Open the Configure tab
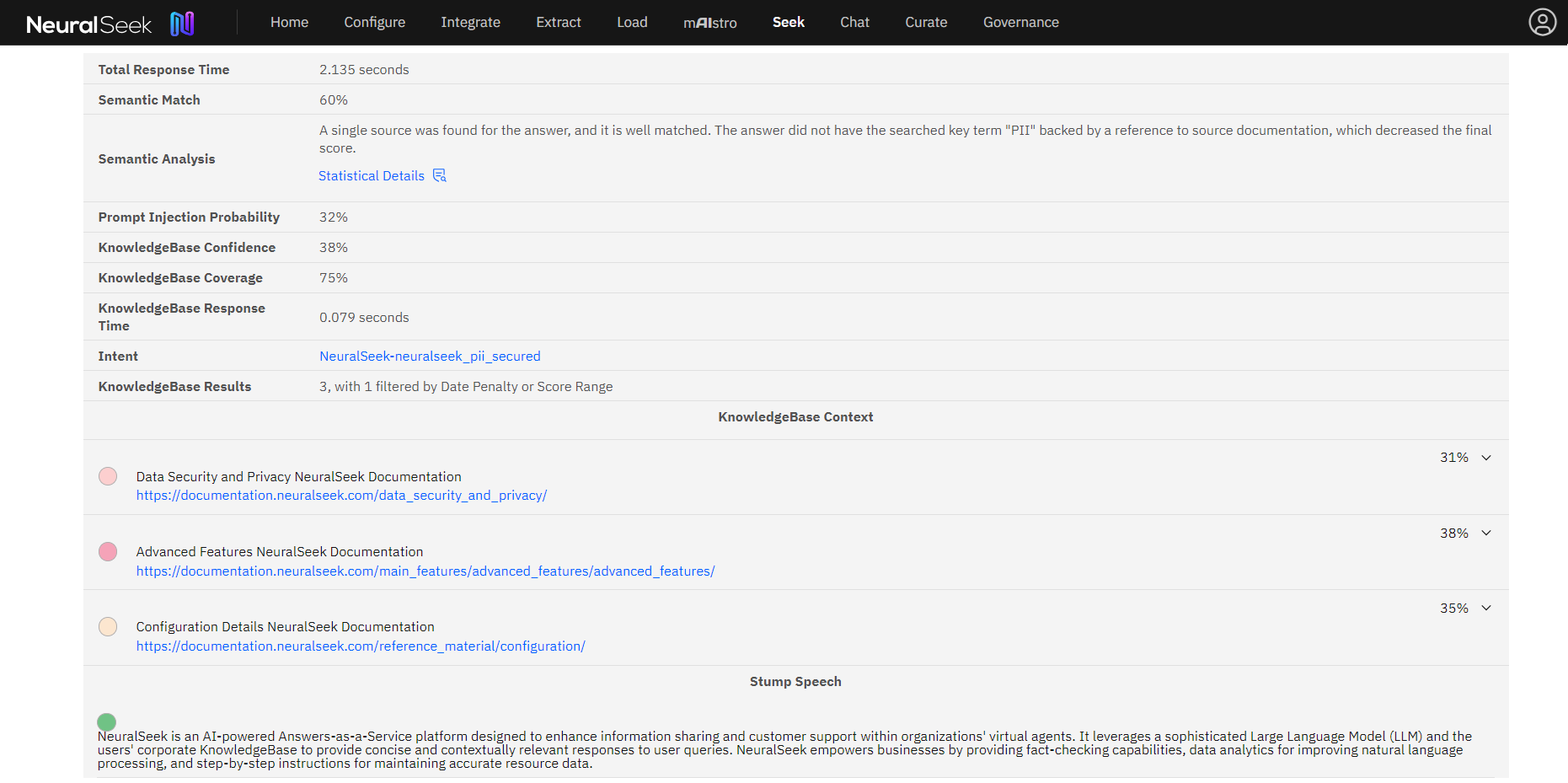The height and width of the screenshot is (783, 1568). (x=374, y=22)
